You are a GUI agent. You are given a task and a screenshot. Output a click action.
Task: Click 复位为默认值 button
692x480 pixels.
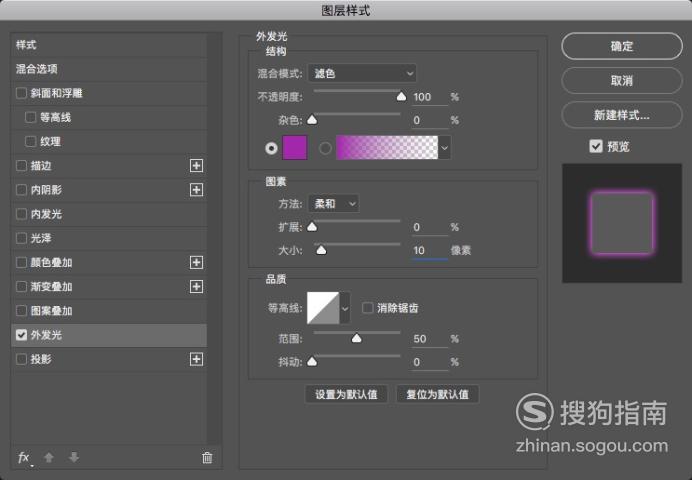pos(437,394)
